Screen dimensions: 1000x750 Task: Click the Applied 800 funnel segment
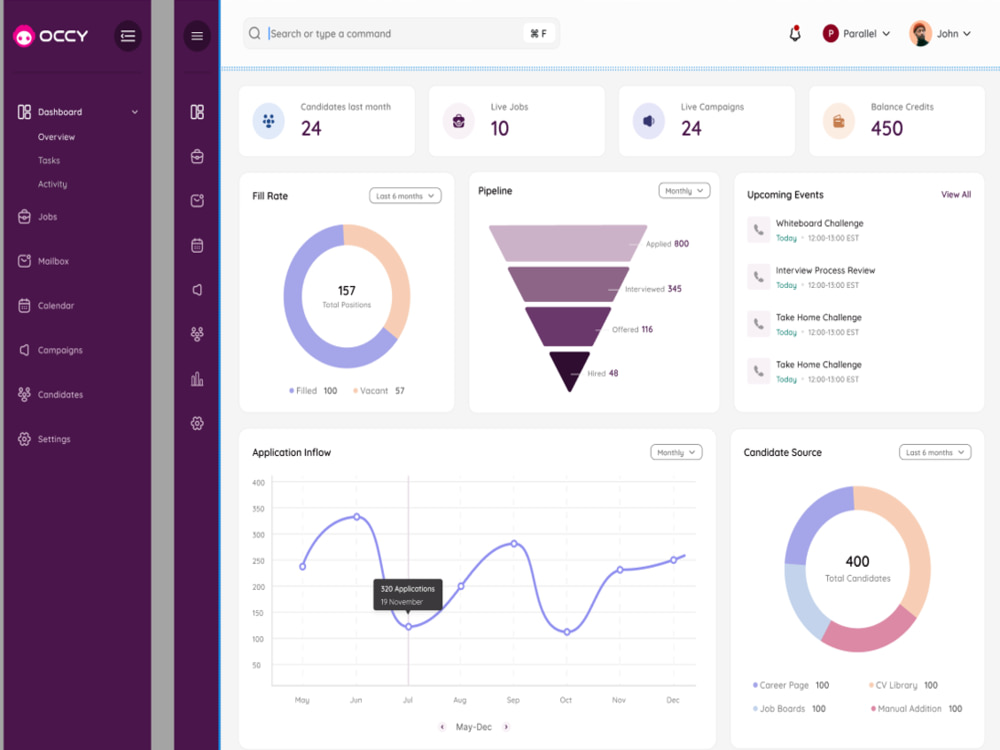pos(568,243)
